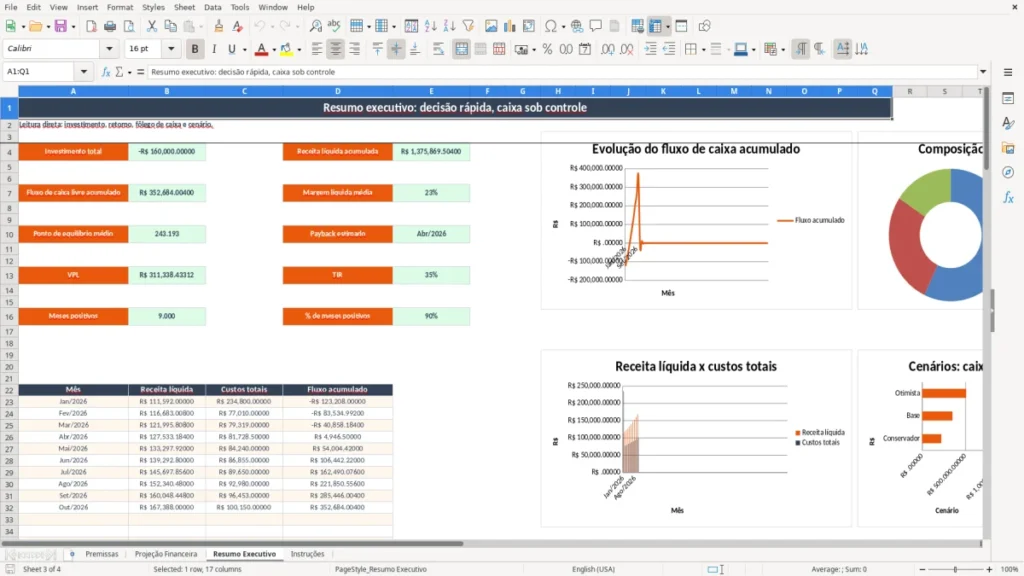Click column header E

(x=431, y=91)
